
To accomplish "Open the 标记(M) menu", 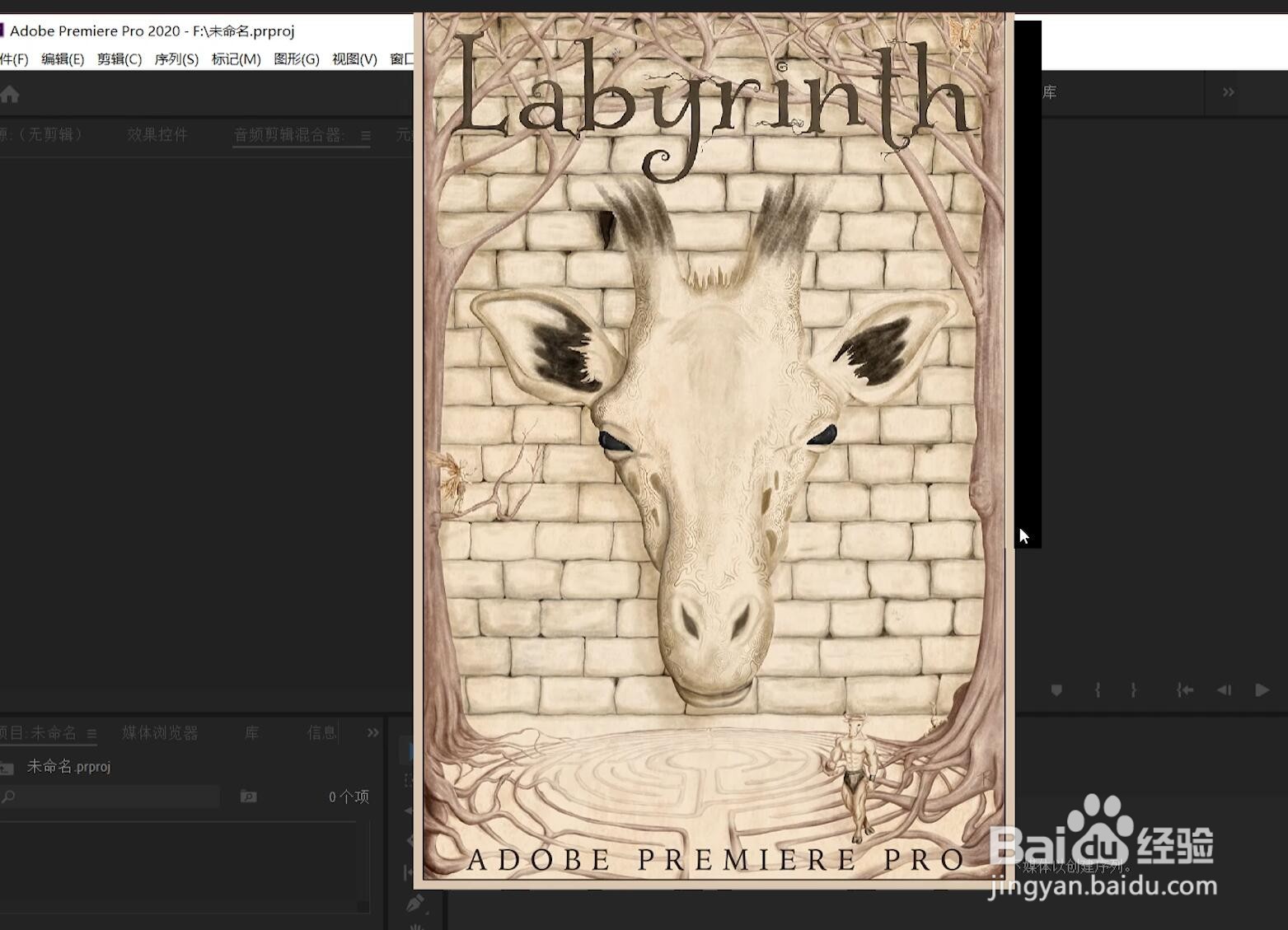I will (x=236, y=58).
